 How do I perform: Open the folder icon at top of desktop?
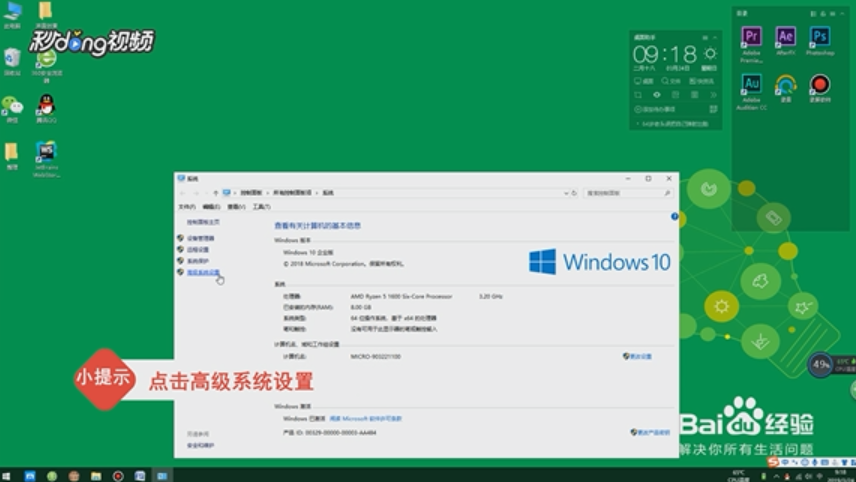(x=45, y=15)
